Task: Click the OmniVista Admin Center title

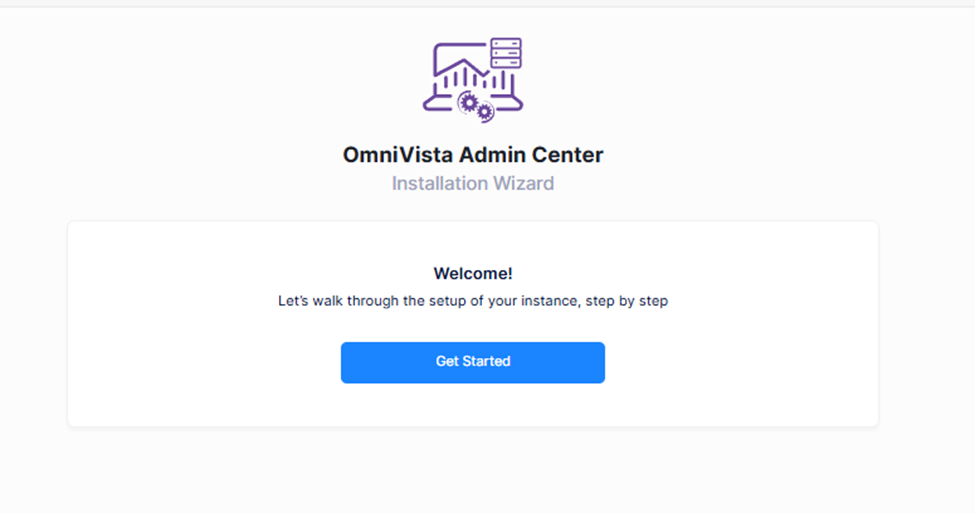Action: click(x=473, y=155)
